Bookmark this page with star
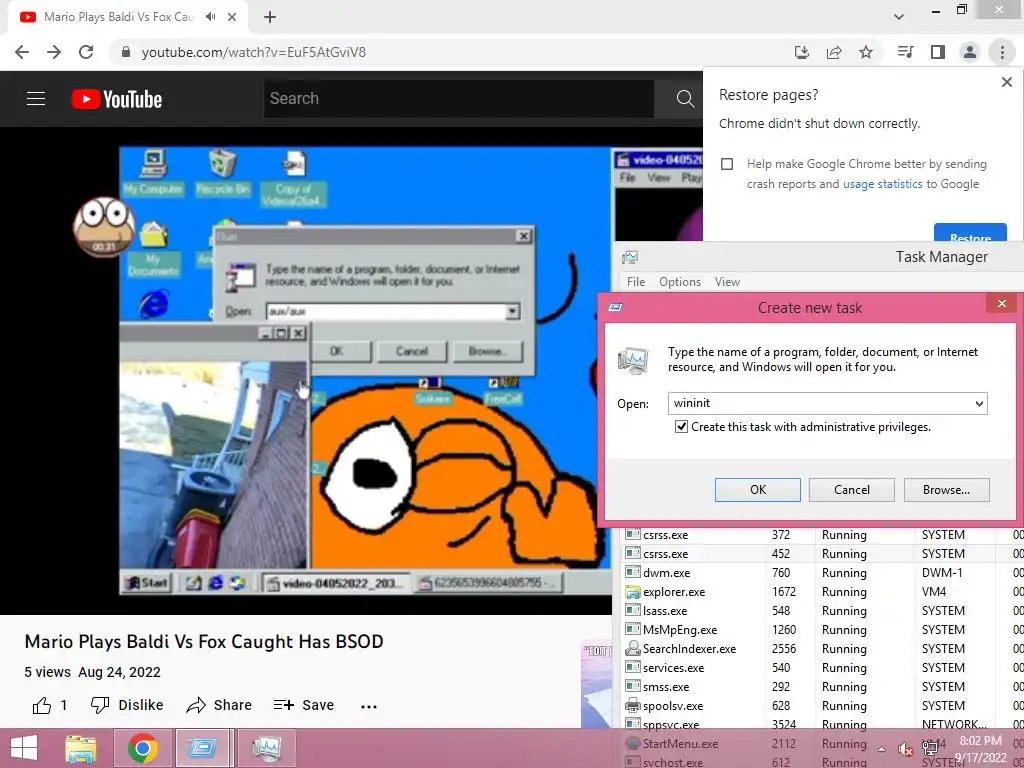This screenshot has height=768, width=1024. [x=866, y=52]
